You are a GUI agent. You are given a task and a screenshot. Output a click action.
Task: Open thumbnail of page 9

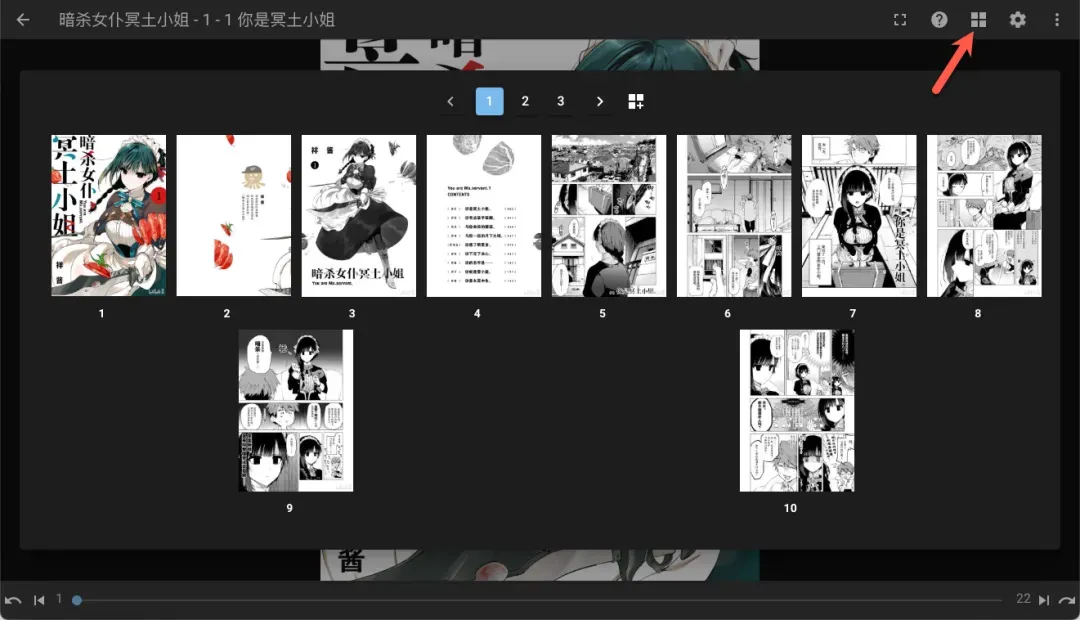[295, 411]
